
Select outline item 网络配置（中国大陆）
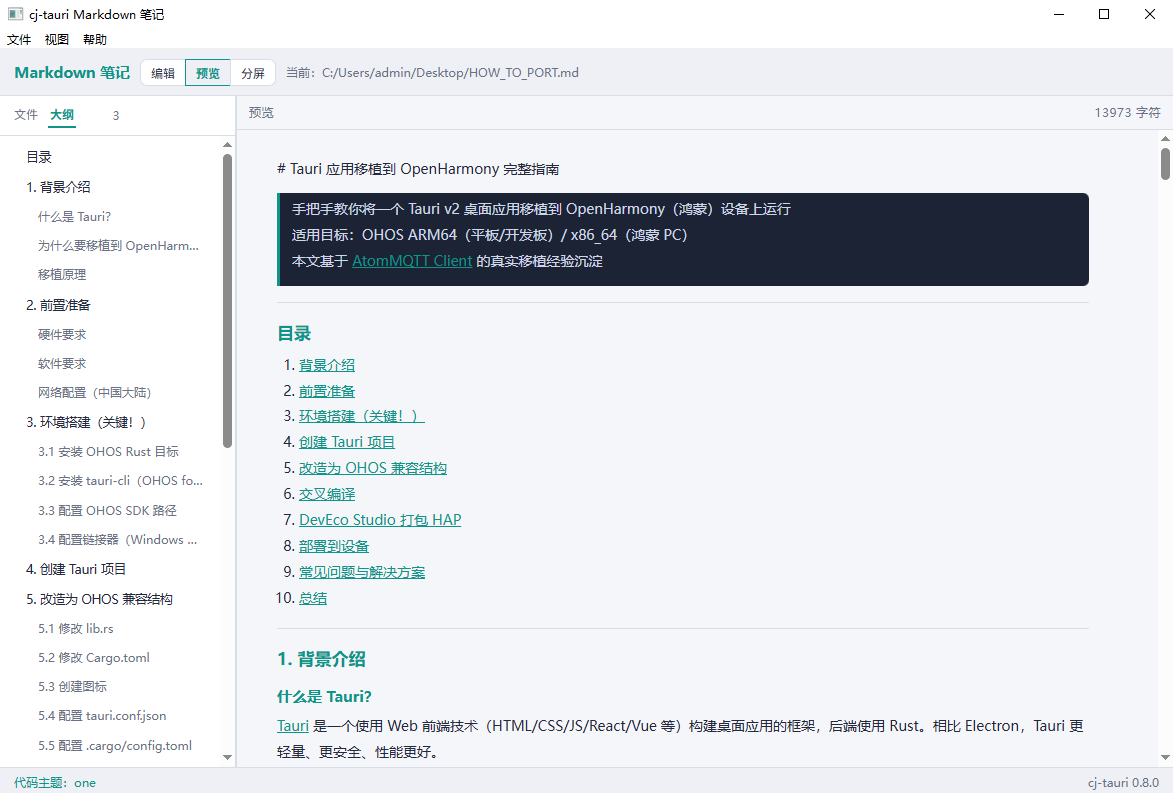(x=95, y=393)
